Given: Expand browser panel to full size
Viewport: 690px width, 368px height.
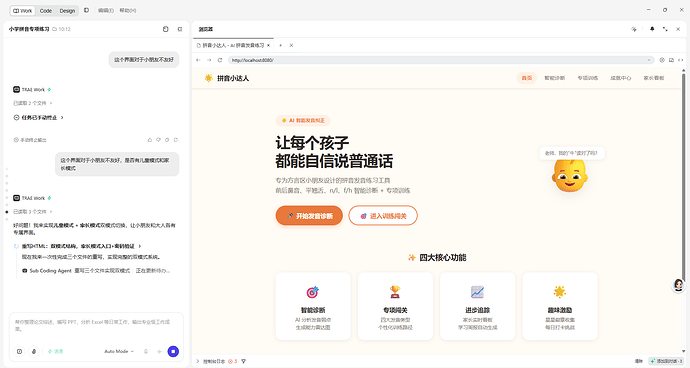Looking at the screenshot, I should [665, 29].
